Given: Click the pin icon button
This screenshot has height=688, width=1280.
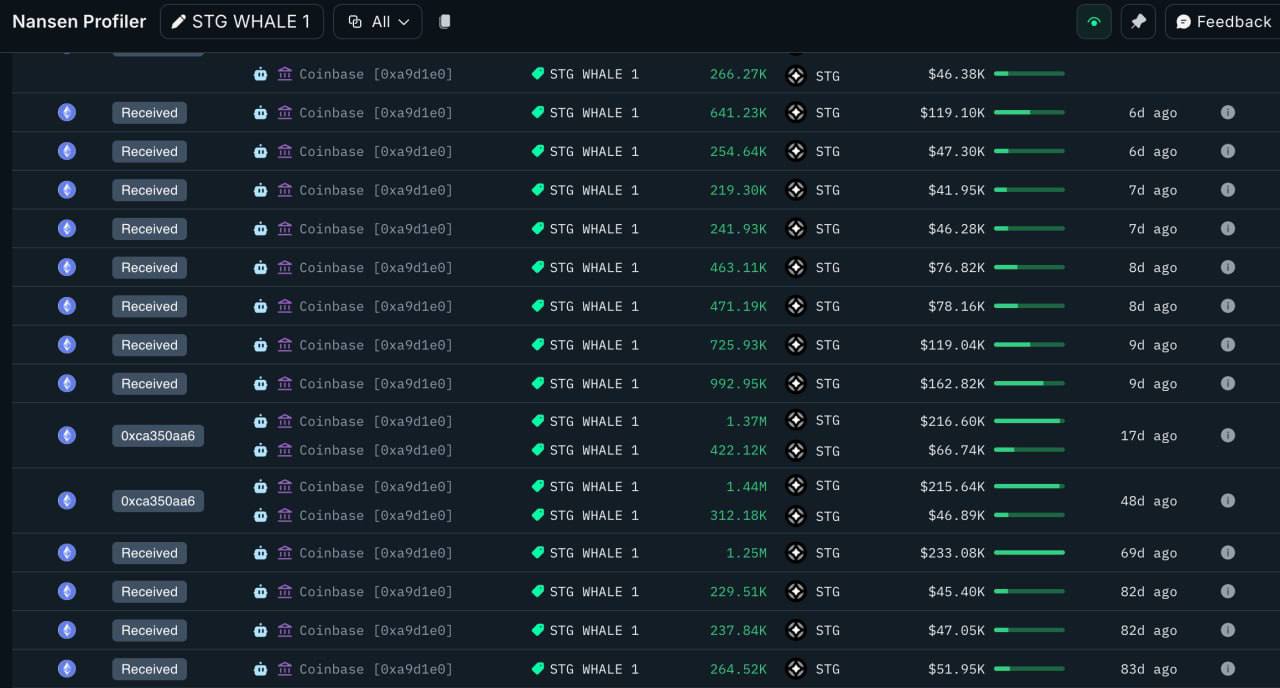Looking at the screenshot, I should [x=1138, y=22].
